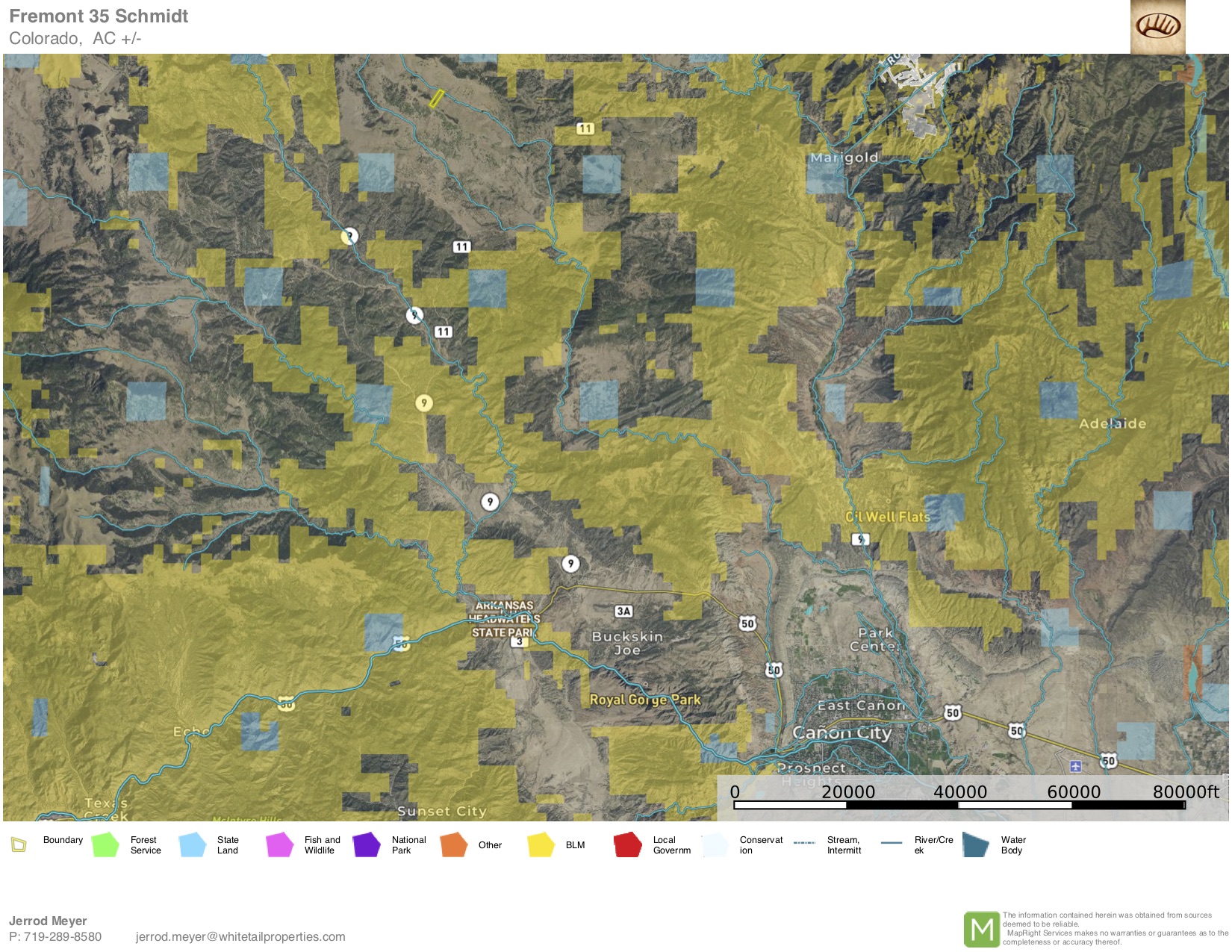Click the Stream, Intermittent legend line symbol
The height and width of the screenshot is (952, 1232).
coord(804,843)
